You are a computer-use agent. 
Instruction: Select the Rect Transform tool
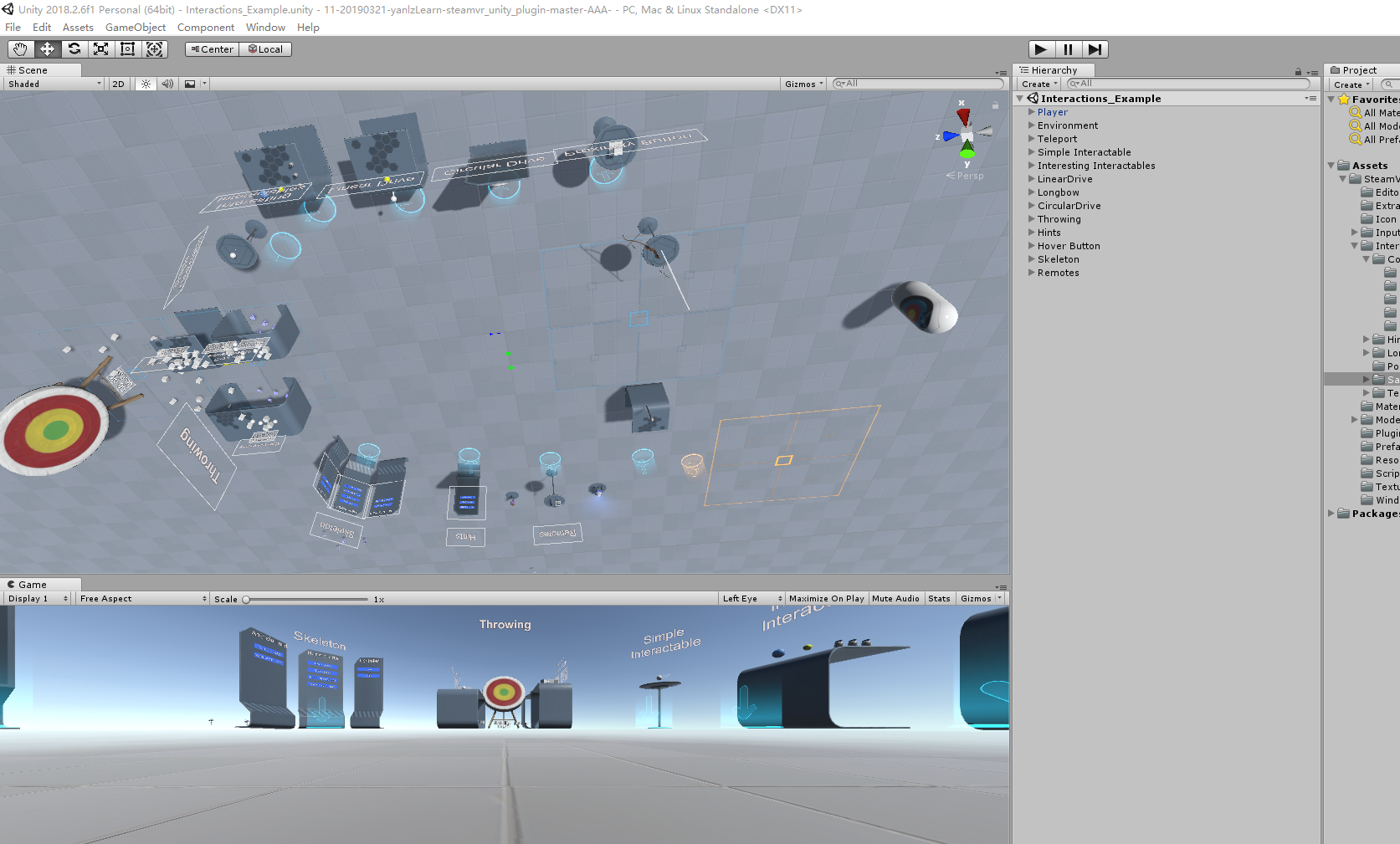coord(127,49)
